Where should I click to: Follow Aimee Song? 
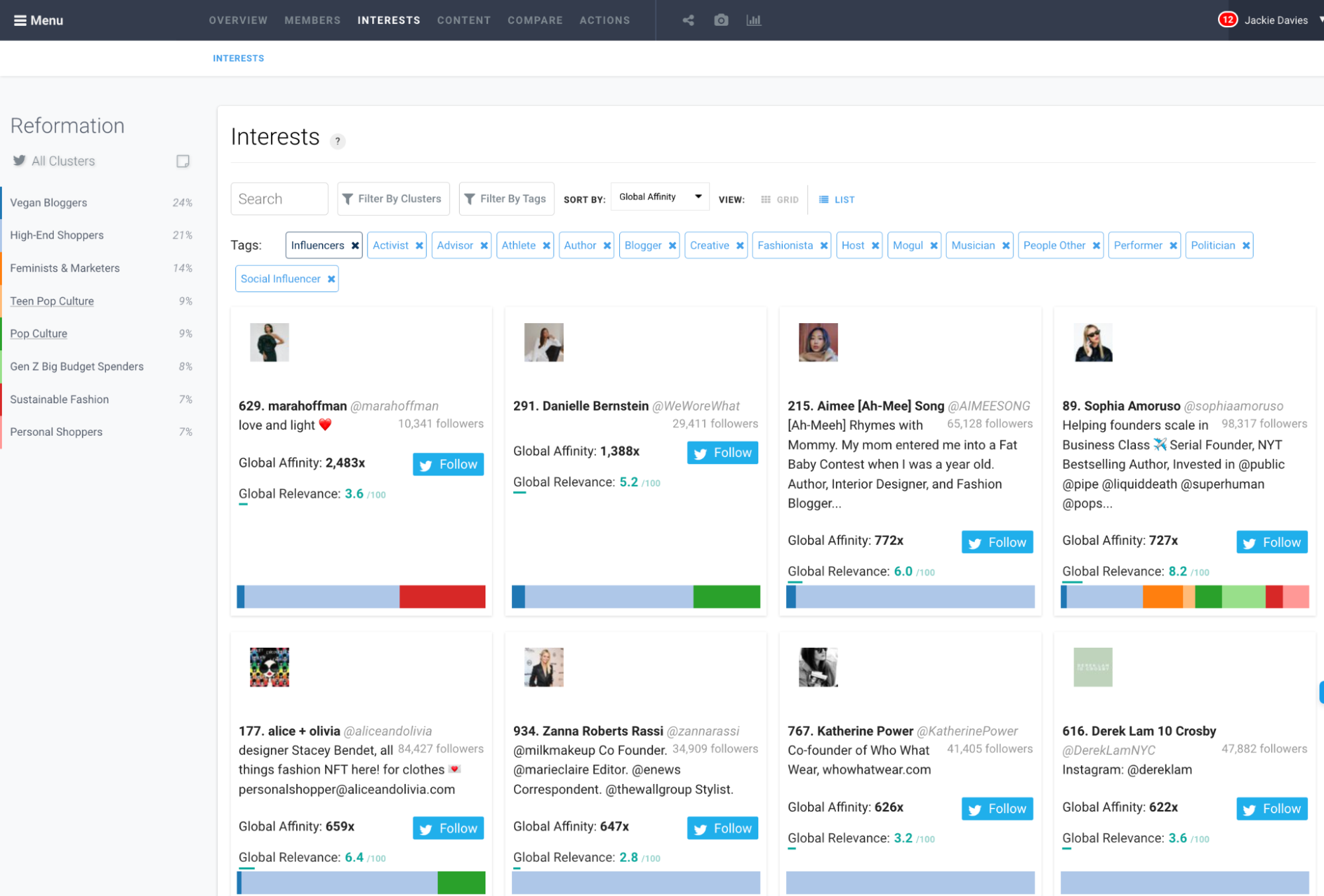click(x=997, y=542)
